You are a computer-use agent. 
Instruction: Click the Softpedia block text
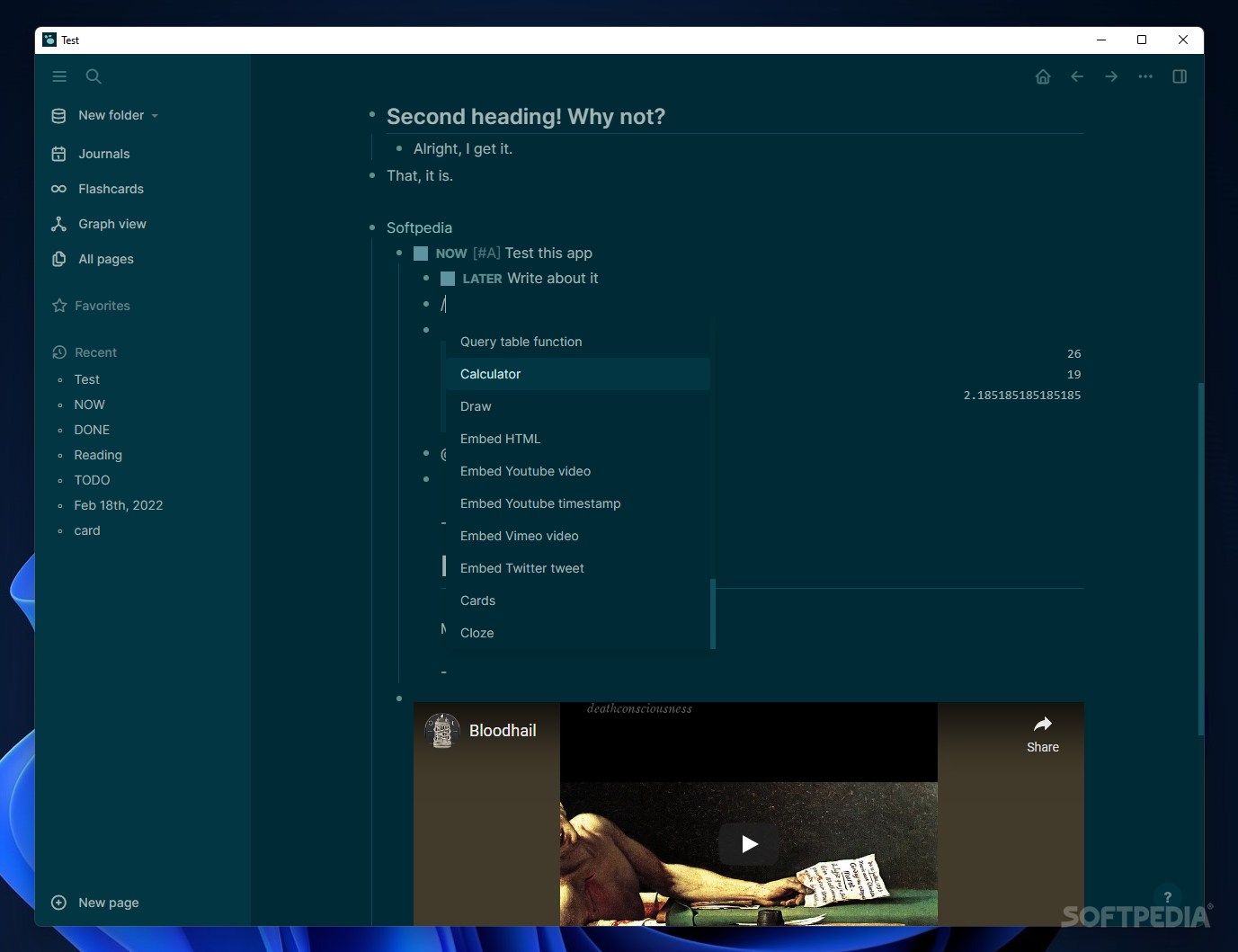click(419, 228)
